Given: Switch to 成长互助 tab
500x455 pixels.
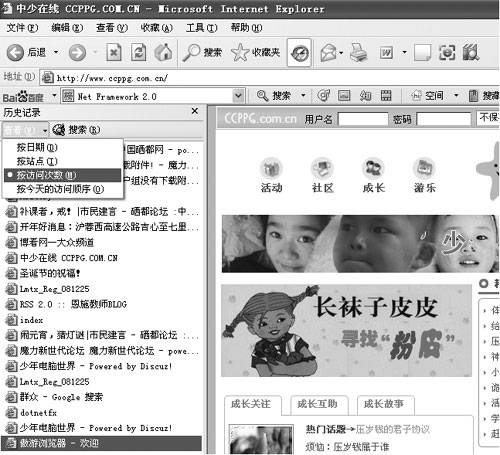Looking at the screenshot, I should coord(319,404).
